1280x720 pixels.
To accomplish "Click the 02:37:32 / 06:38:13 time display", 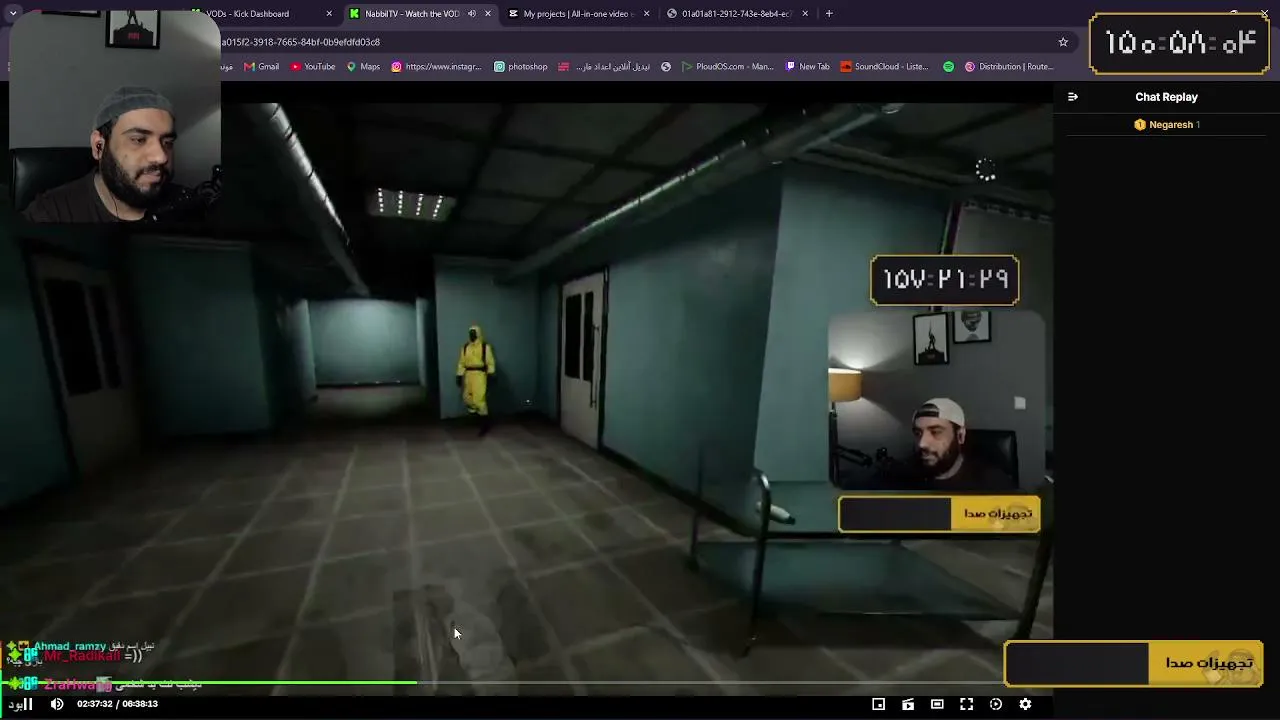I will click(117, 704).
